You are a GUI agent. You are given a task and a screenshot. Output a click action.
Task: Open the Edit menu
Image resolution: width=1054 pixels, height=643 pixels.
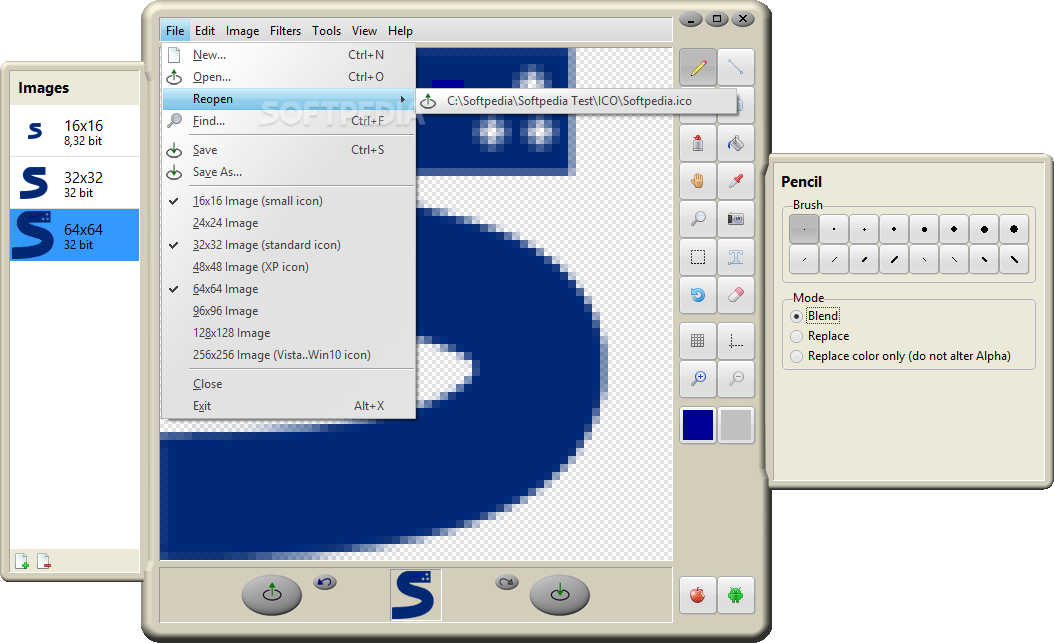point(204,31)
